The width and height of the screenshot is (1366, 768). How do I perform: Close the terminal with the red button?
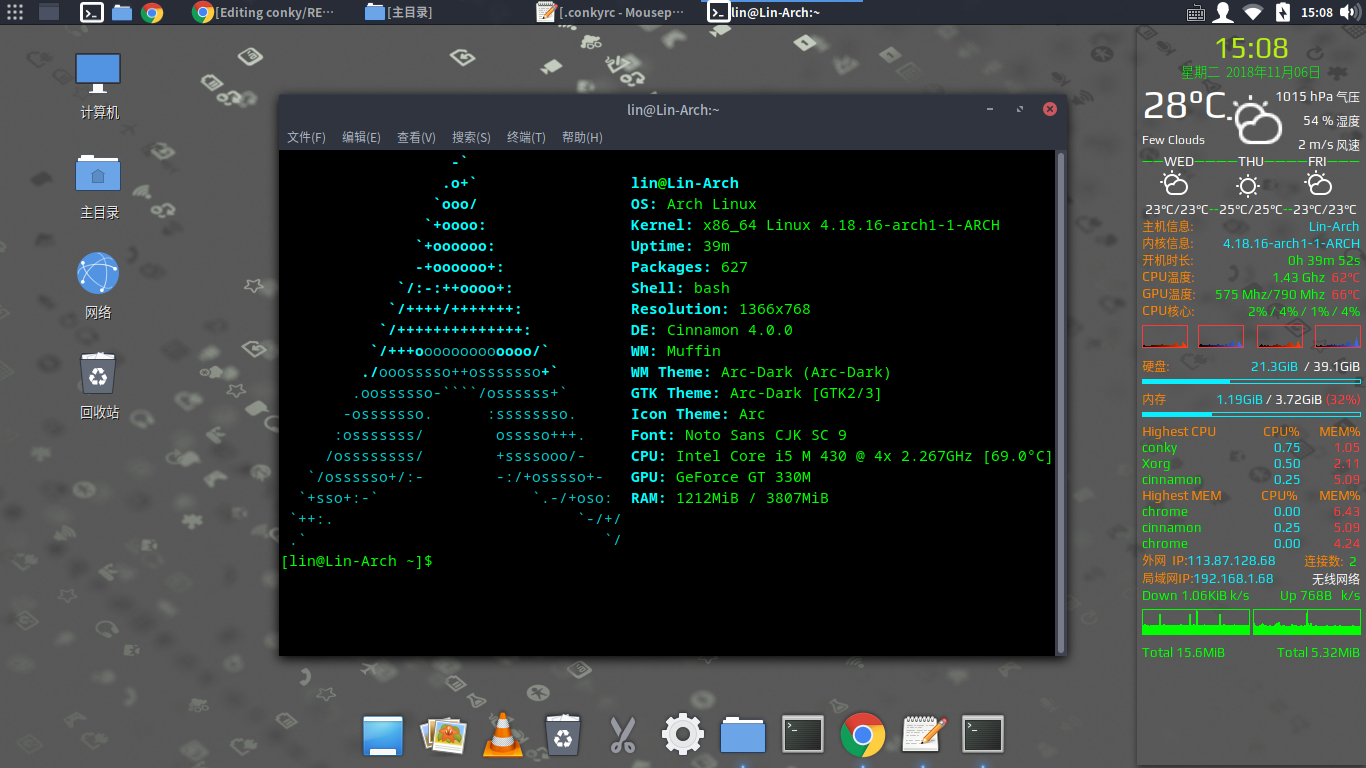point(1049,109)
